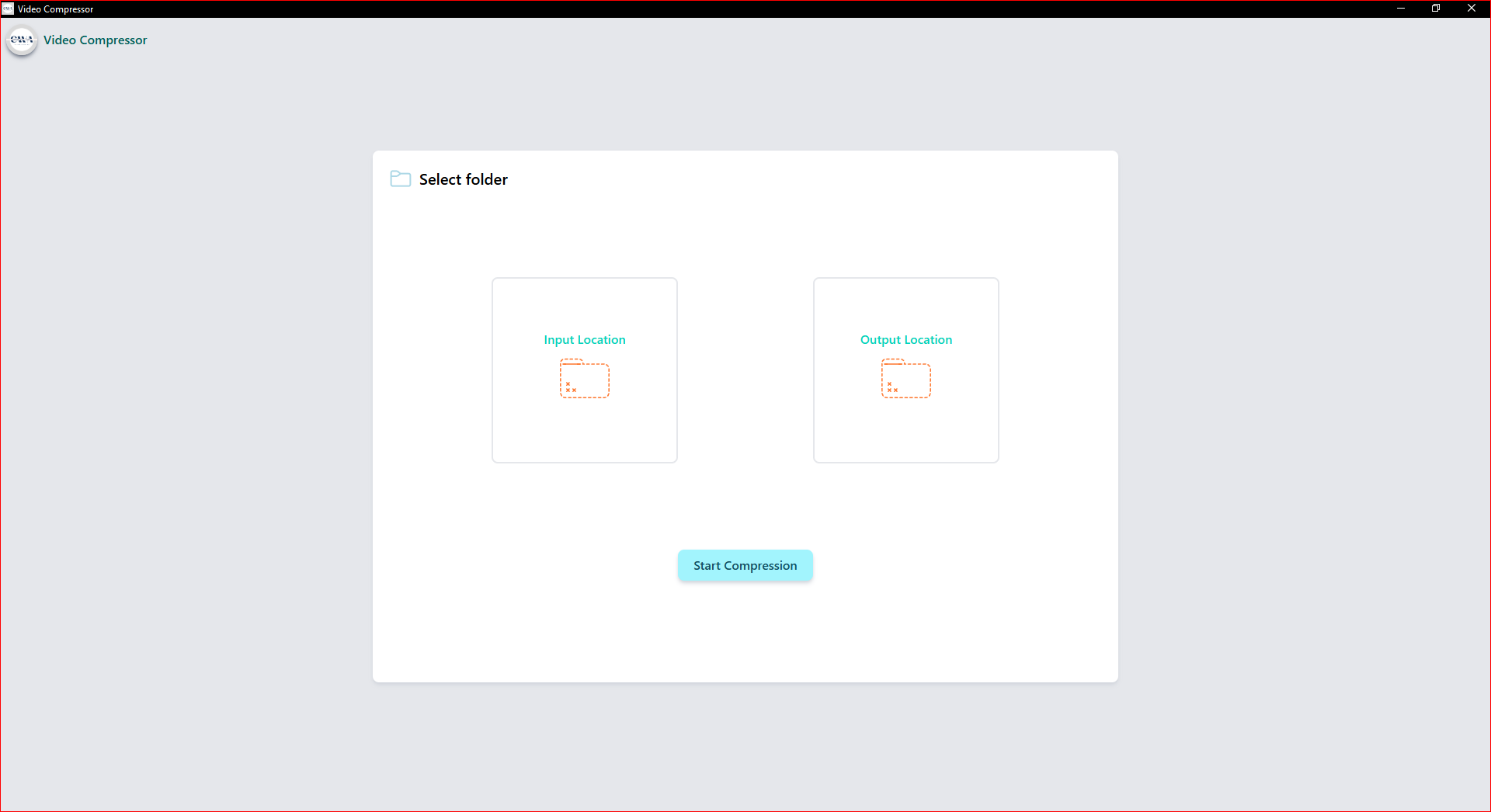Image resolution: width=1491 pixels, height=812 pixels.
Task: Click the blue folder icon beside Select folder
Action: pos(400,178)
